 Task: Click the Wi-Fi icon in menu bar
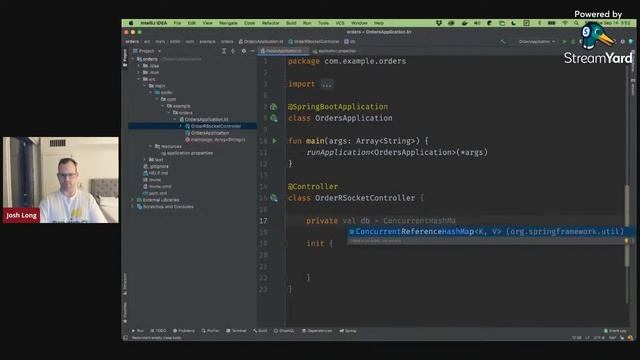(x=565, y=23)
